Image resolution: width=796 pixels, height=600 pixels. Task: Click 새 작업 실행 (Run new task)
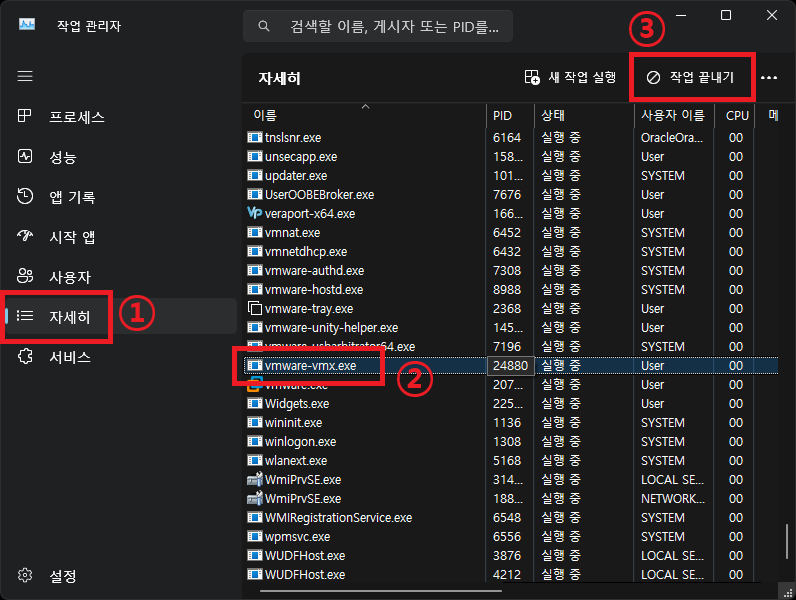[x=571, y=77]
